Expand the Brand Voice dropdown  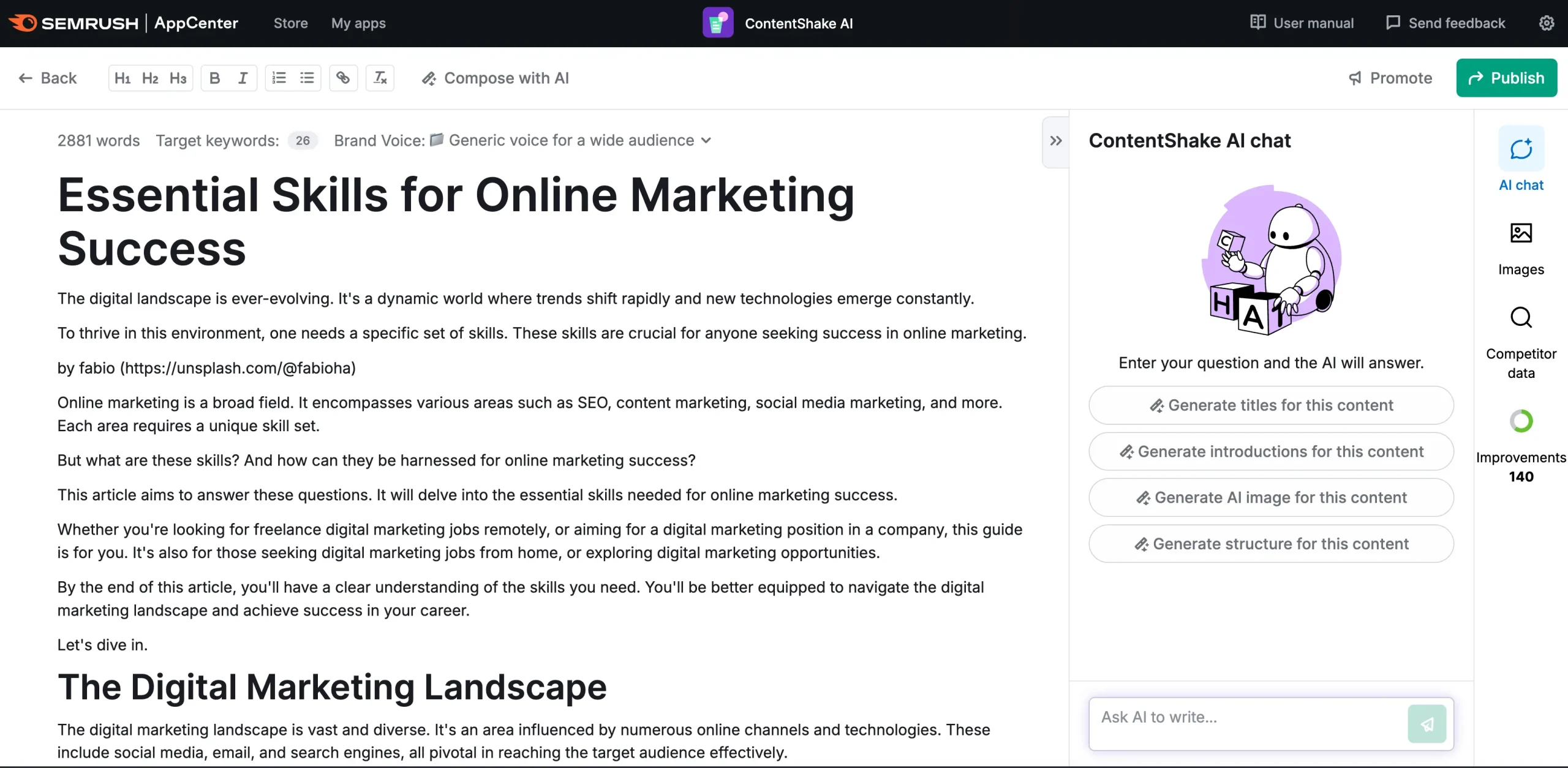pos(706,141)
